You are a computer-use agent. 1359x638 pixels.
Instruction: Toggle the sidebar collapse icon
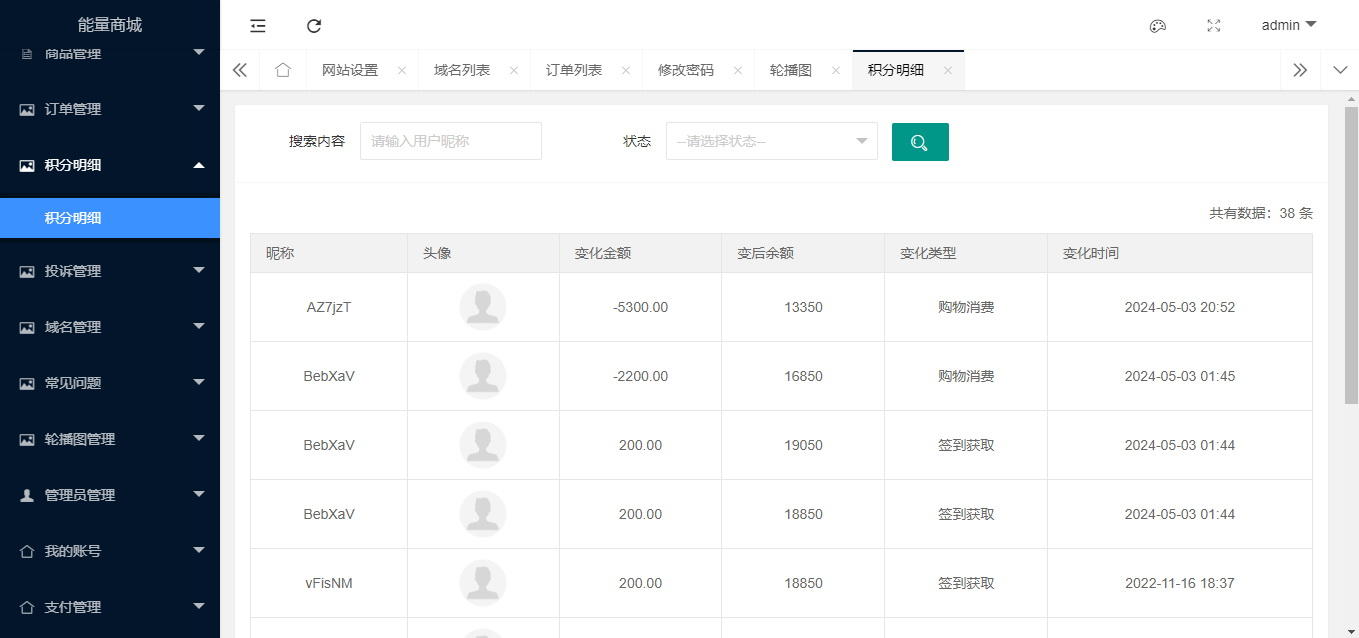click(x=258, y=26)
